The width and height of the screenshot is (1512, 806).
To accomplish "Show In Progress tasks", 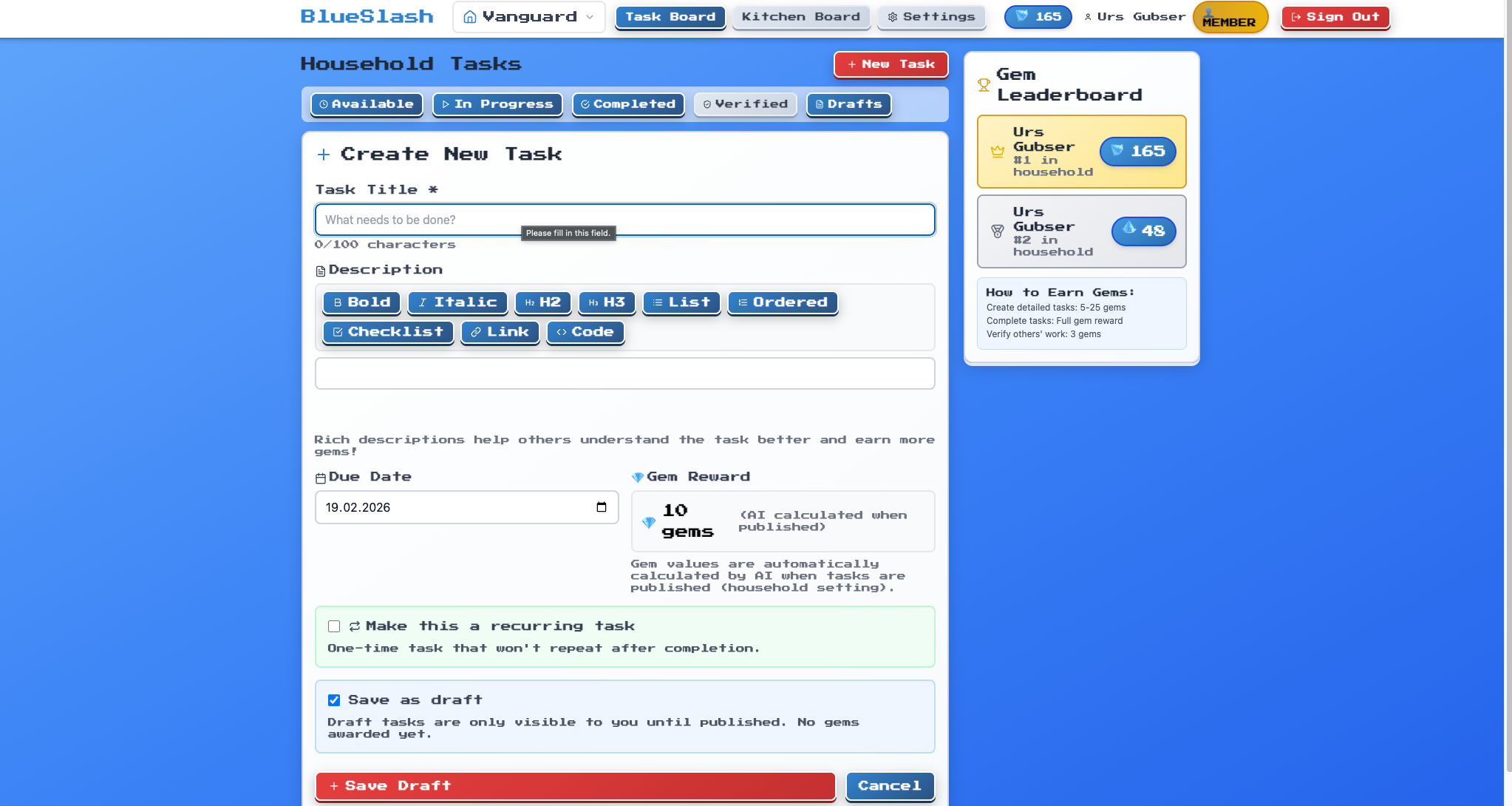I will [497, 104].
